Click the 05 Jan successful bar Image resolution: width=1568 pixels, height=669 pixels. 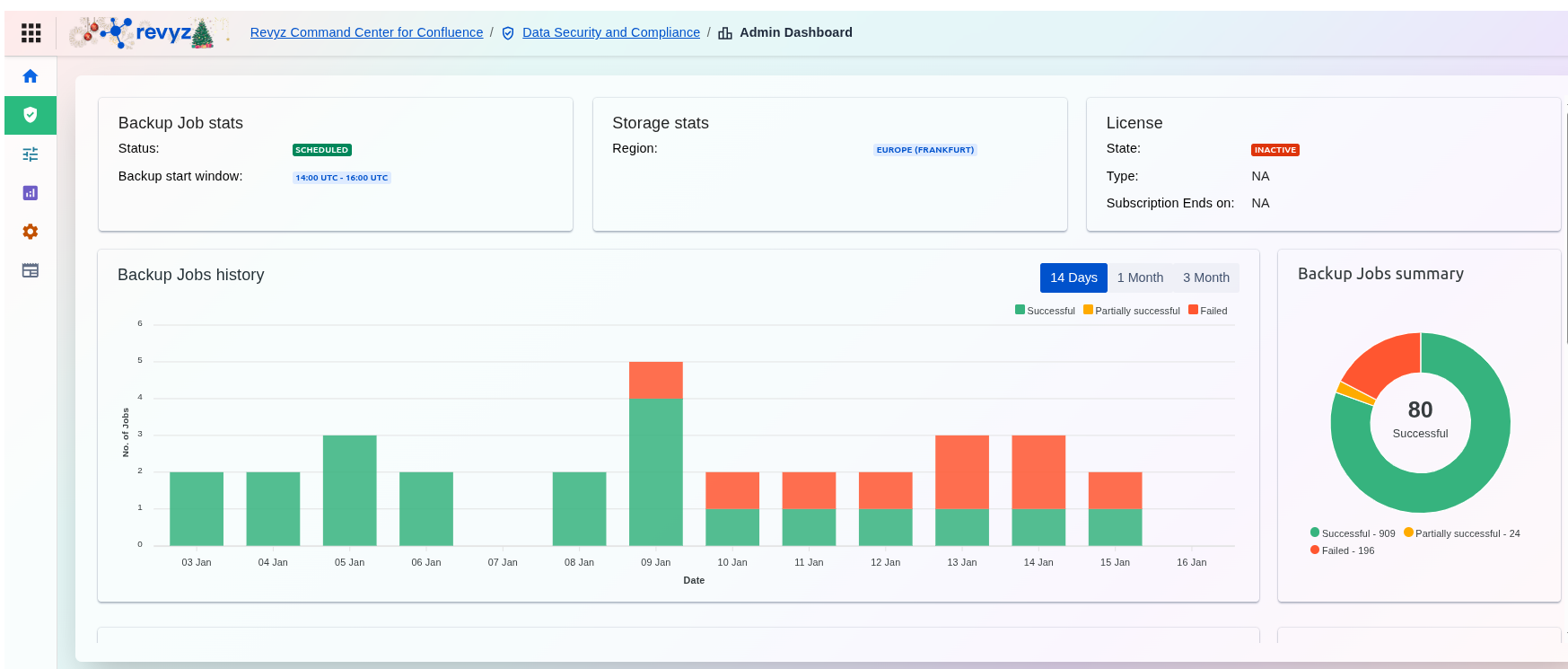349,490
